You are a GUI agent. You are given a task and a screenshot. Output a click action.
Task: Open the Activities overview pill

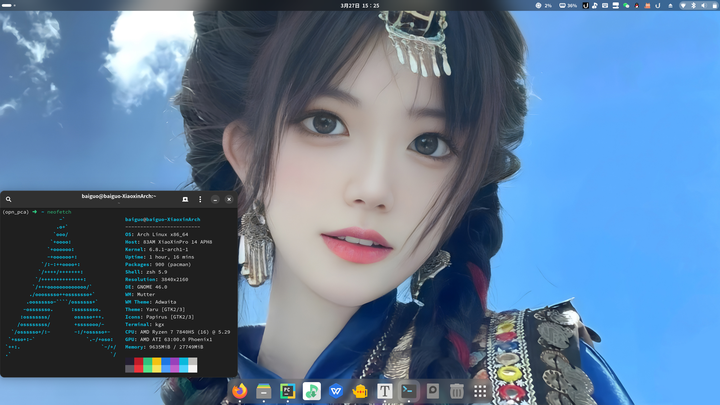8,6
